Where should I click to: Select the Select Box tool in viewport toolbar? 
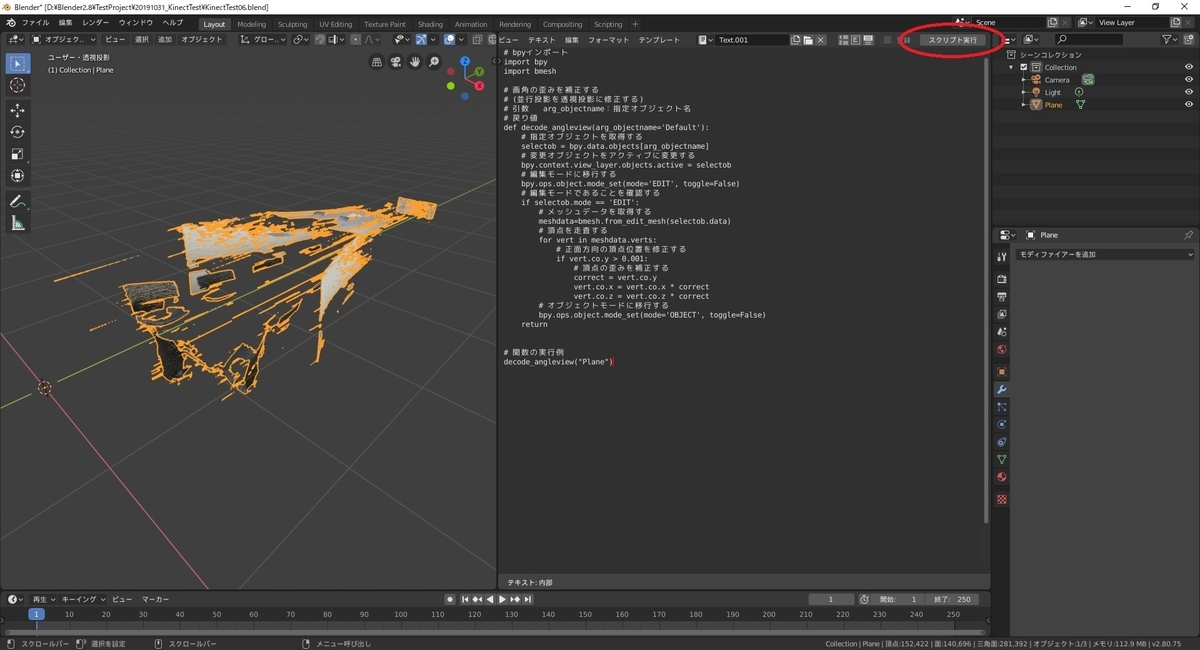tap(17, 64)
